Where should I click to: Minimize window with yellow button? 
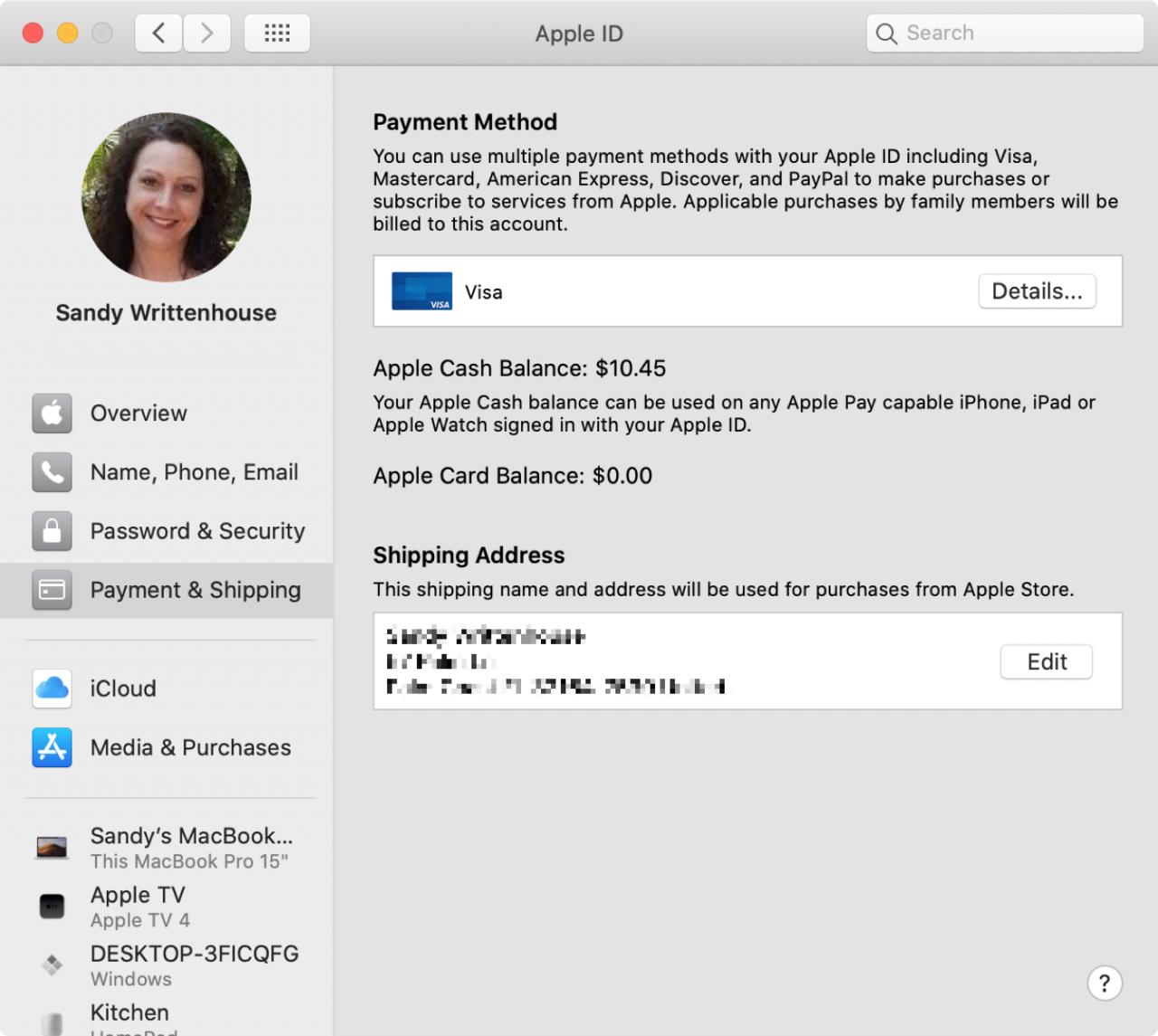pyautogui.click(x=68, y=33)
